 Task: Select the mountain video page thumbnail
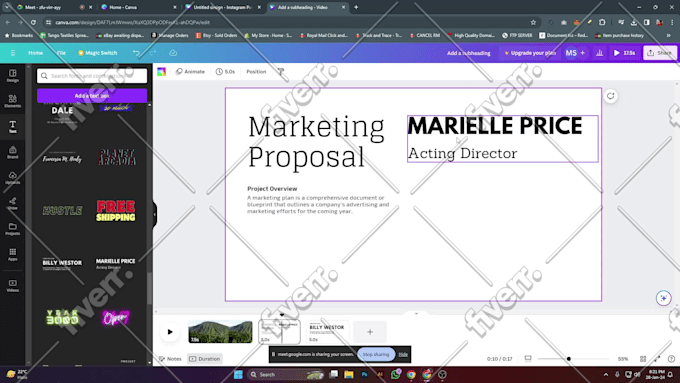(220, 332)
